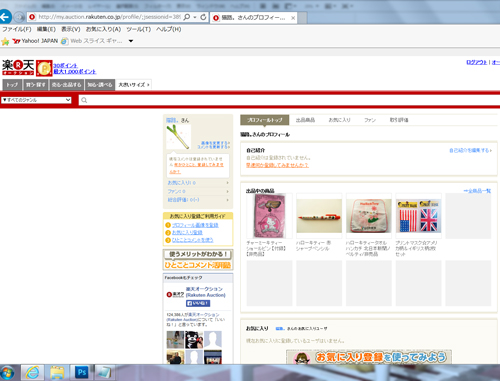Expand the ファン: 0 row

198,191
